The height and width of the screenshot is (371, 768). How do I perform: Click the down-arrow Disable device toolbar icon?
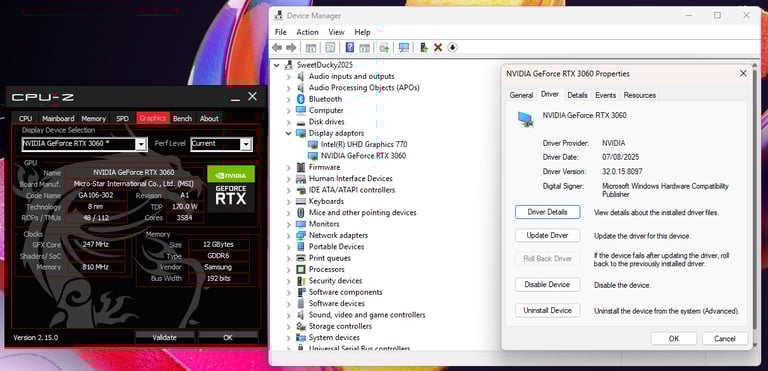click(x=453, y=47)
